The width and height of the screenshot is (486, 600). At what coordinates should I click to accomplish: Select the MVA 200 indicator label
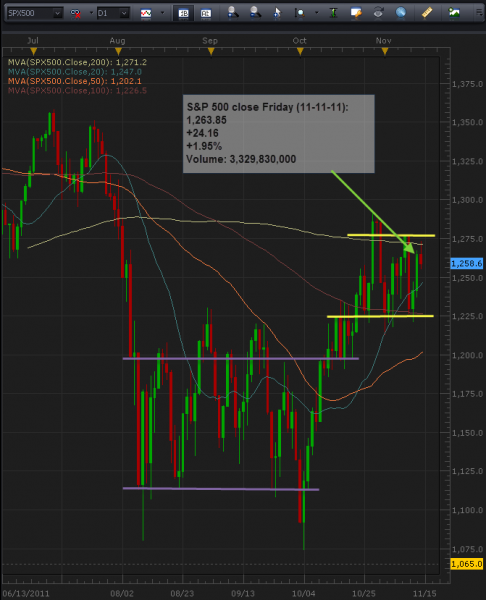[77, 62]
